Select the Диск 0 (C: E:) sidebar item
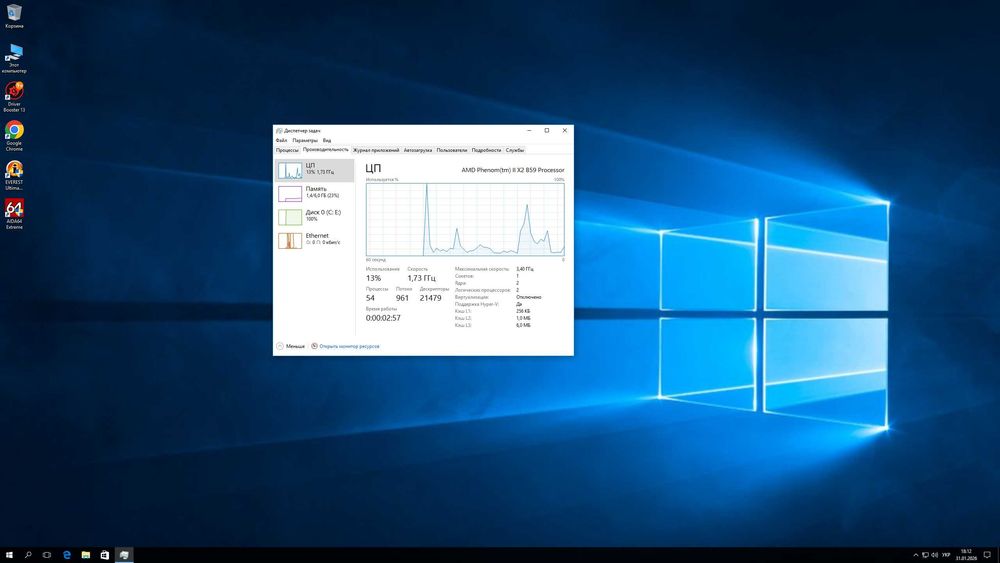This screenshot has height=563, width=1000. (315, 216)
